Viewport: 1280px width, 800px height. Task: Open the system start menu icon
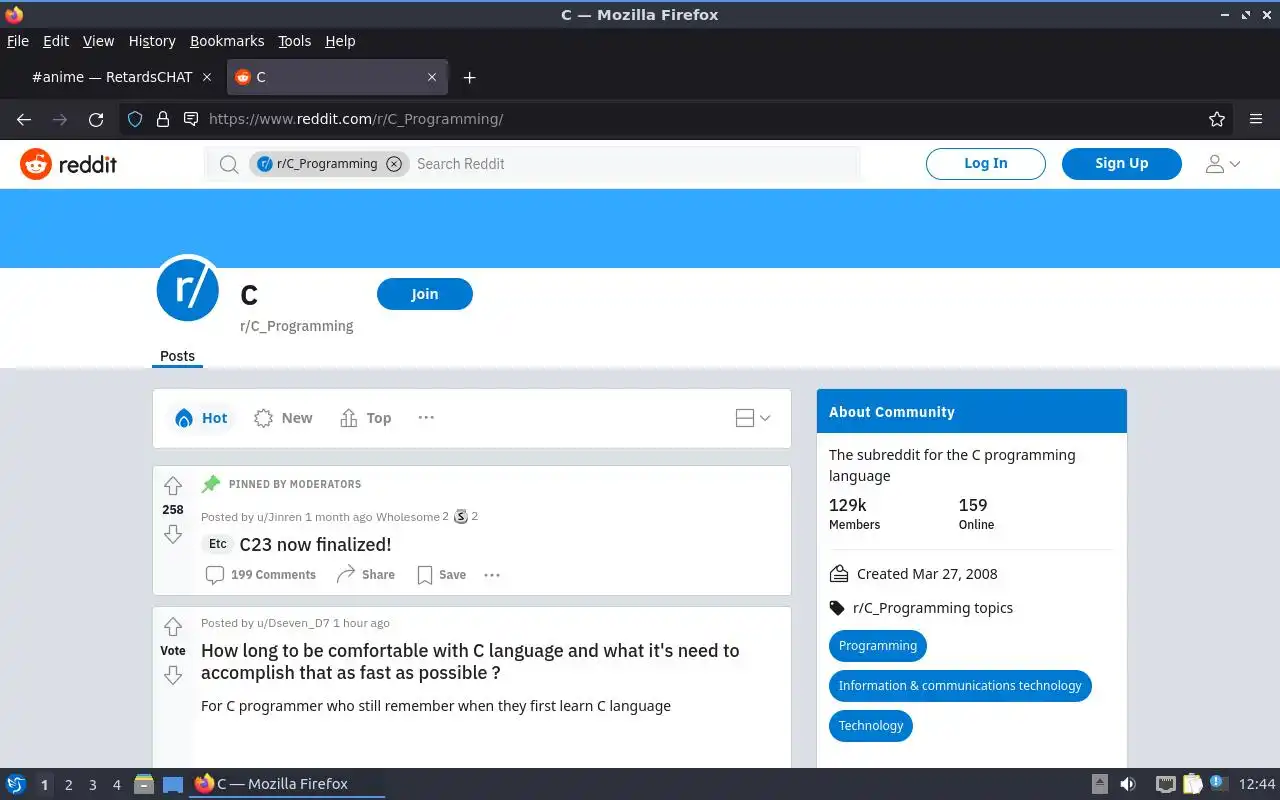point(16,784)
